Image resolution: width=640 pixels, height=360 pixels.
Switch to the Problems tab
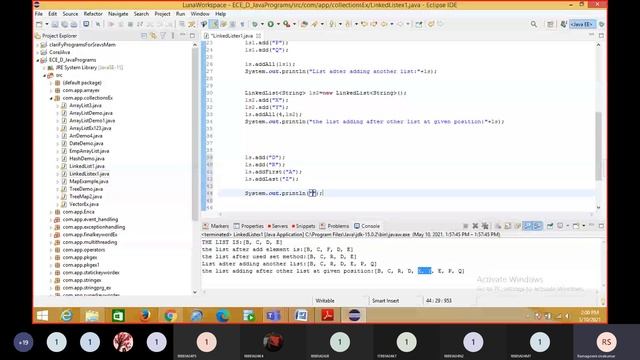[x=334, y=226]
